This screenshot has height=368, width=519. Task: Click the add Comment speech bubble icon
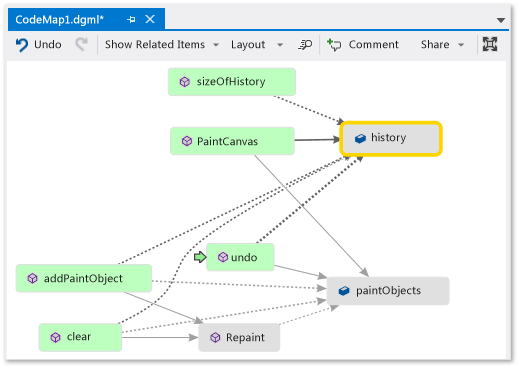[334, 45]
